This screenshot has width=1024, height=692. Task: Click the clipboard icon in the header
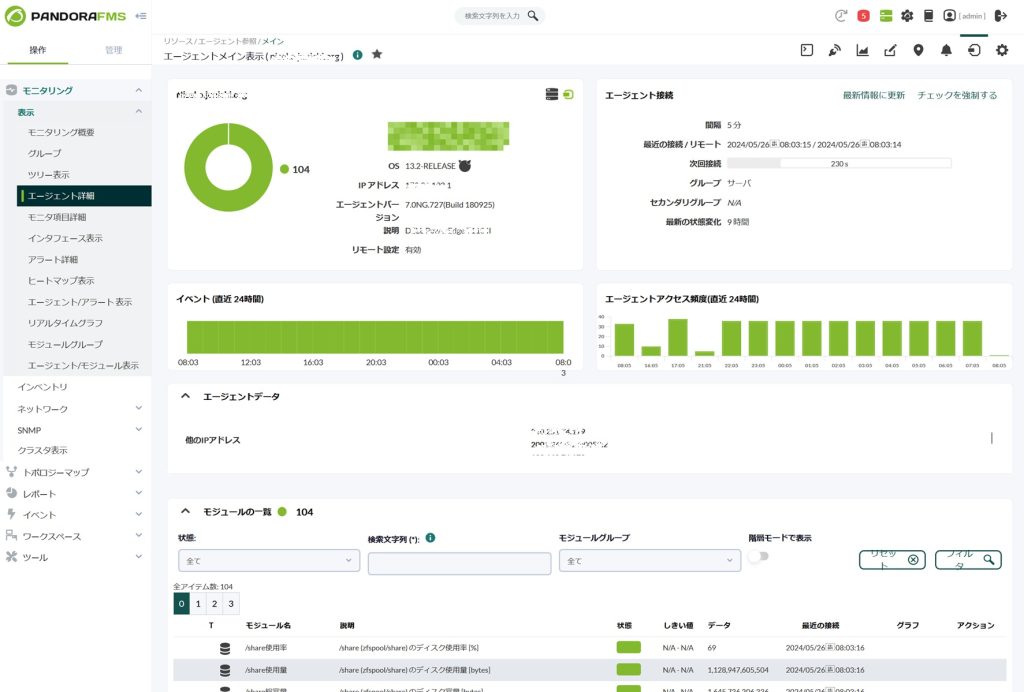[x=929, y=16]
